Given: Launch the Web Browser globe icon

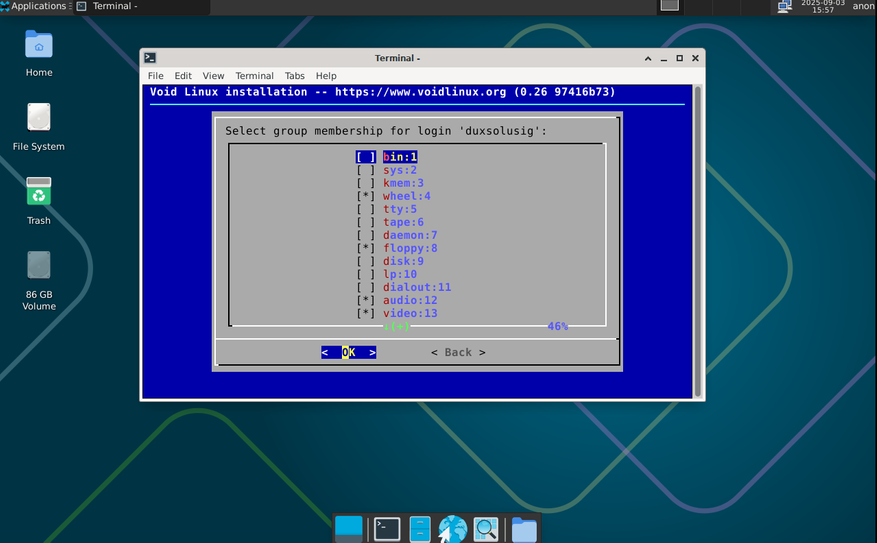Looking at the screenshot, I should [452, 528].
